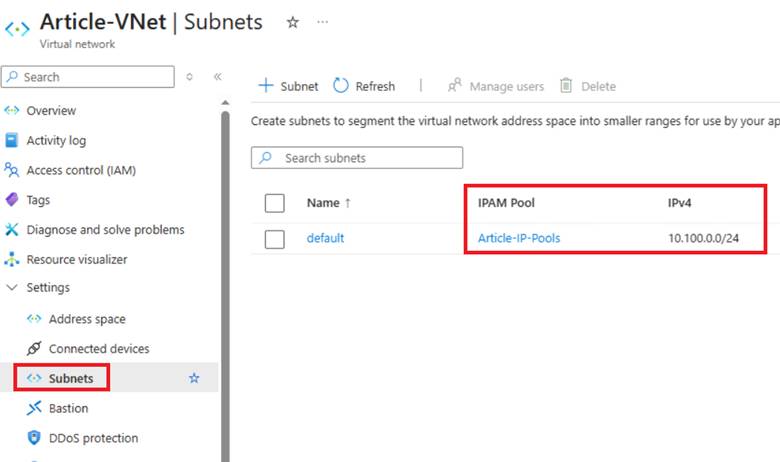
Task: Collapse the Settings section chevron
Action: [x=12, y=287]
